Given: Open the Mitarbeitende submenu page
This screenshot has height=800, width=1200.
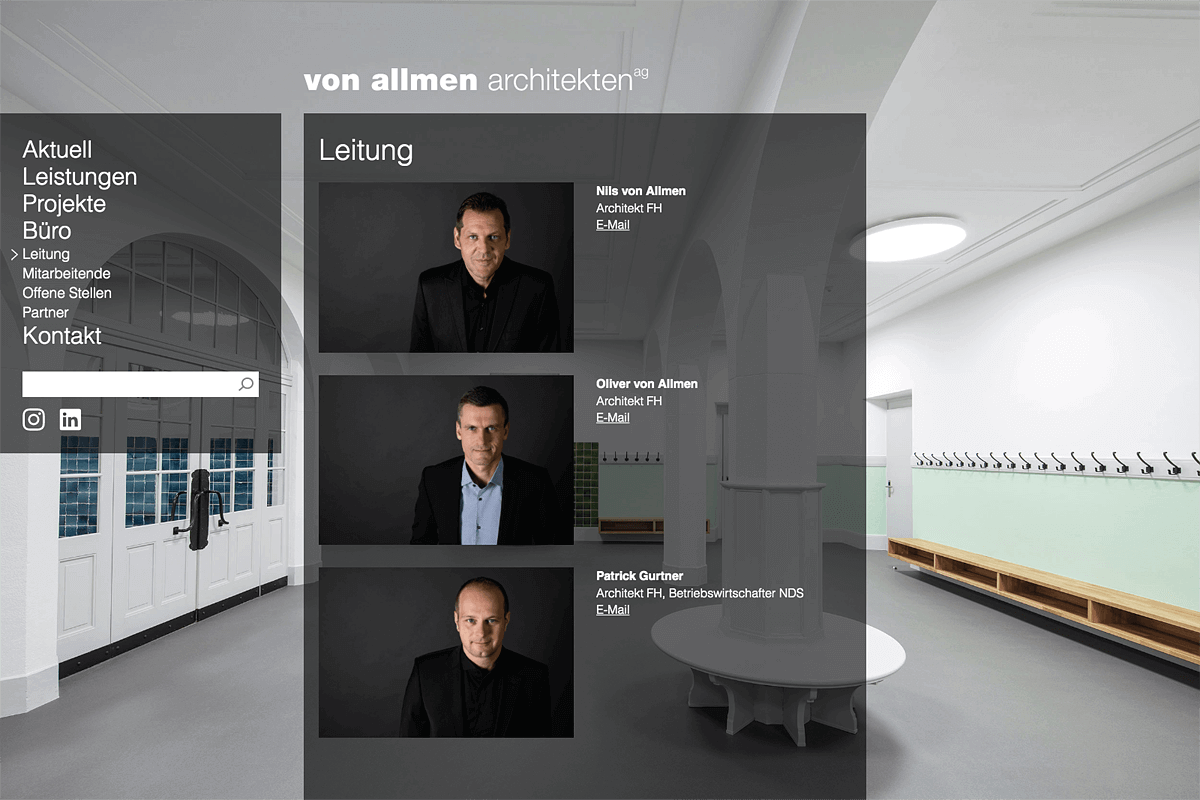Looking at the screenshot, I should 66,273.
